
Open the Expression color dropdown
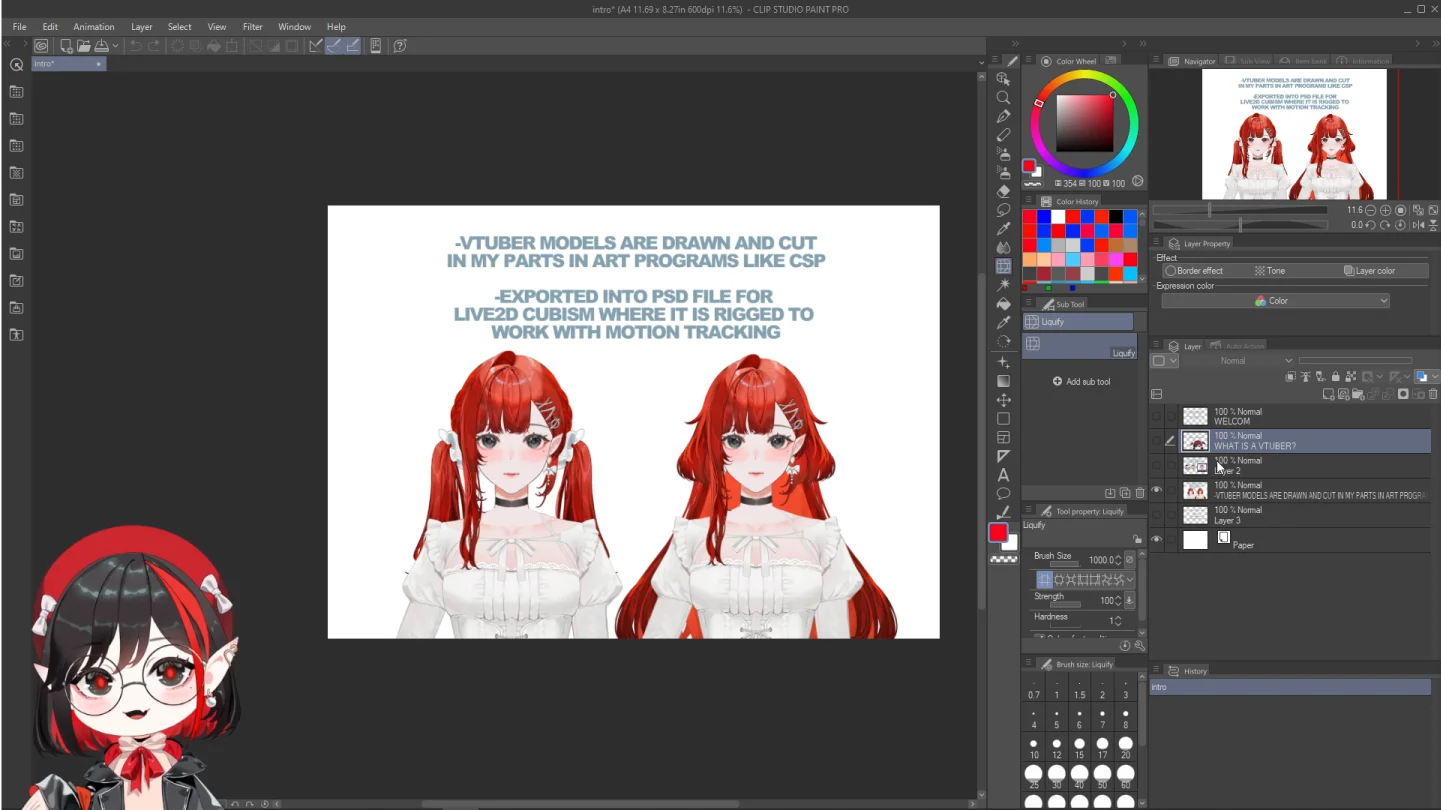(x=1275, y=301)
